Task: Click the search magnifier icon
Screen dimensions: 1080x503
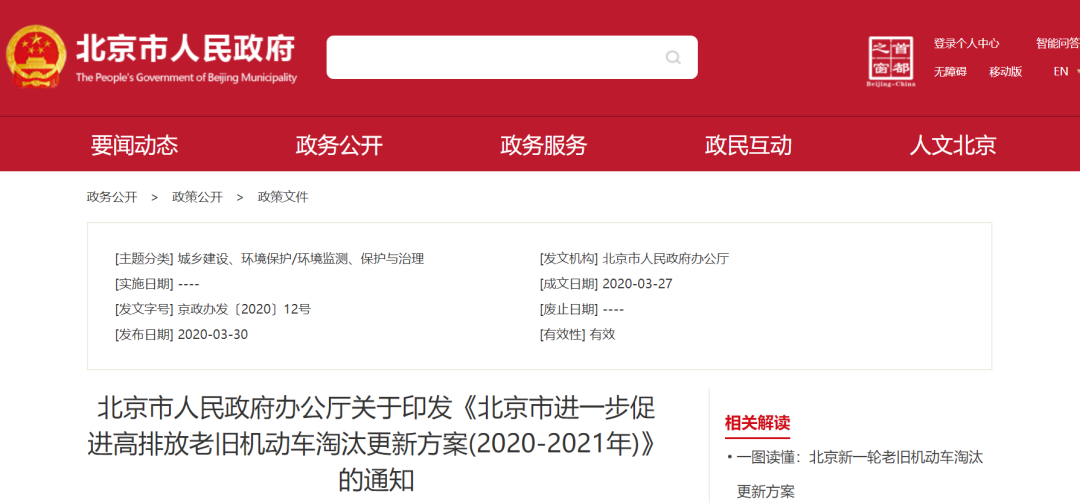Action: click(x=673, y=57)
